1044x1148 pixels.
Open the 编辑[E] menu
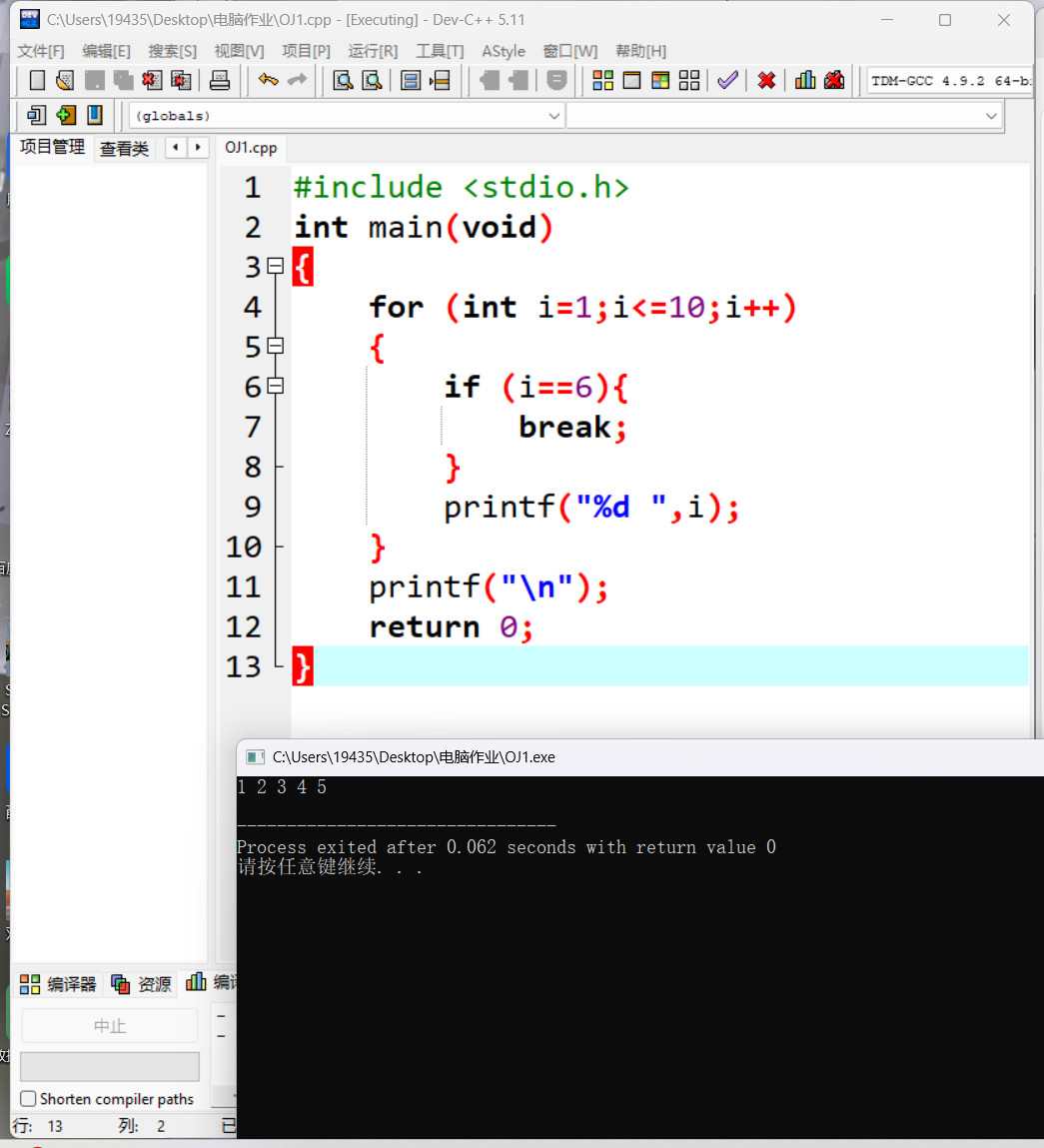point(106,51)
